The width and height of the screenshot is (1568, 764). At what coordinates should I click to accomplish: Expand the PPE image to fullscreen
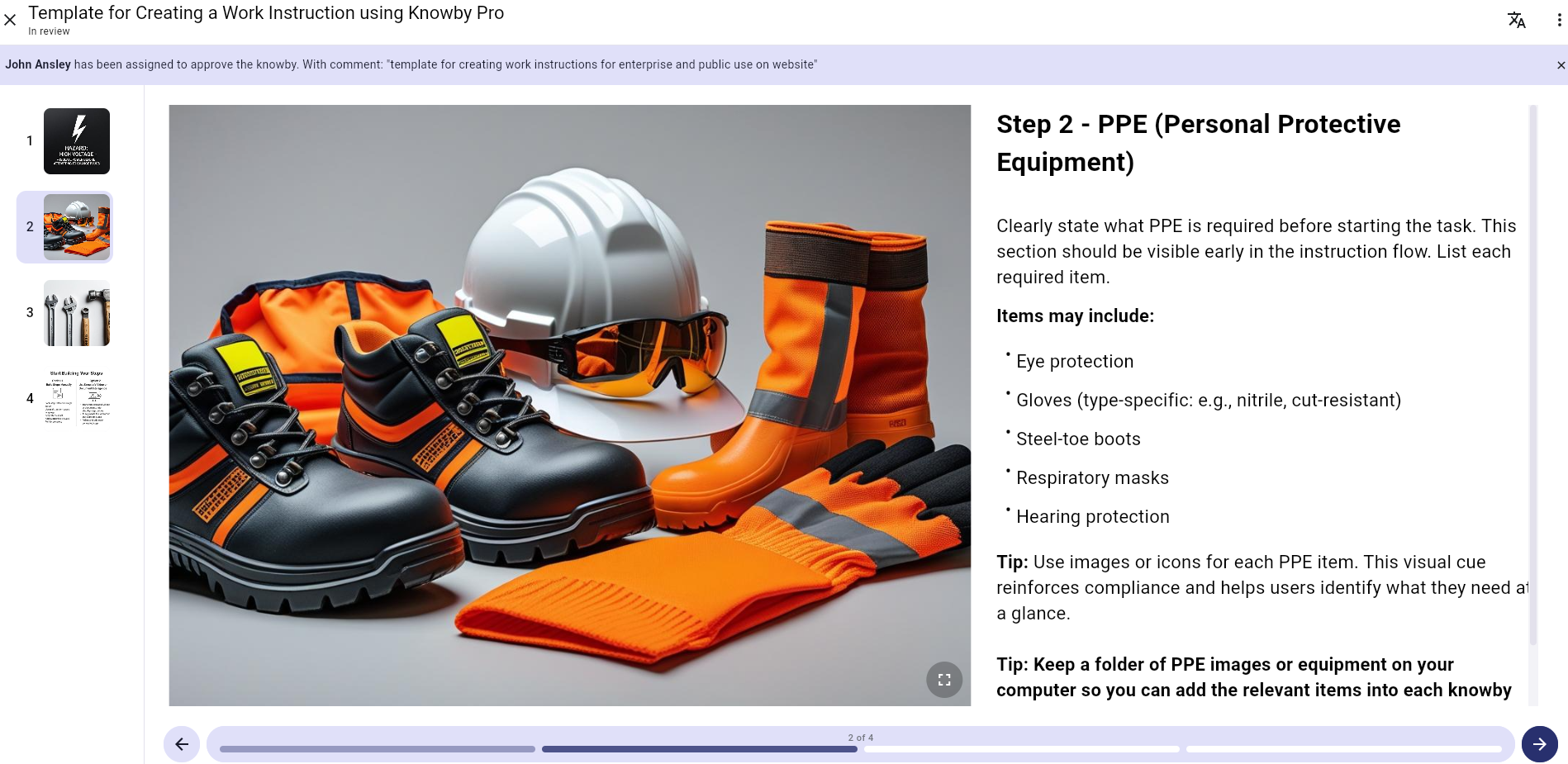(944, 679)
